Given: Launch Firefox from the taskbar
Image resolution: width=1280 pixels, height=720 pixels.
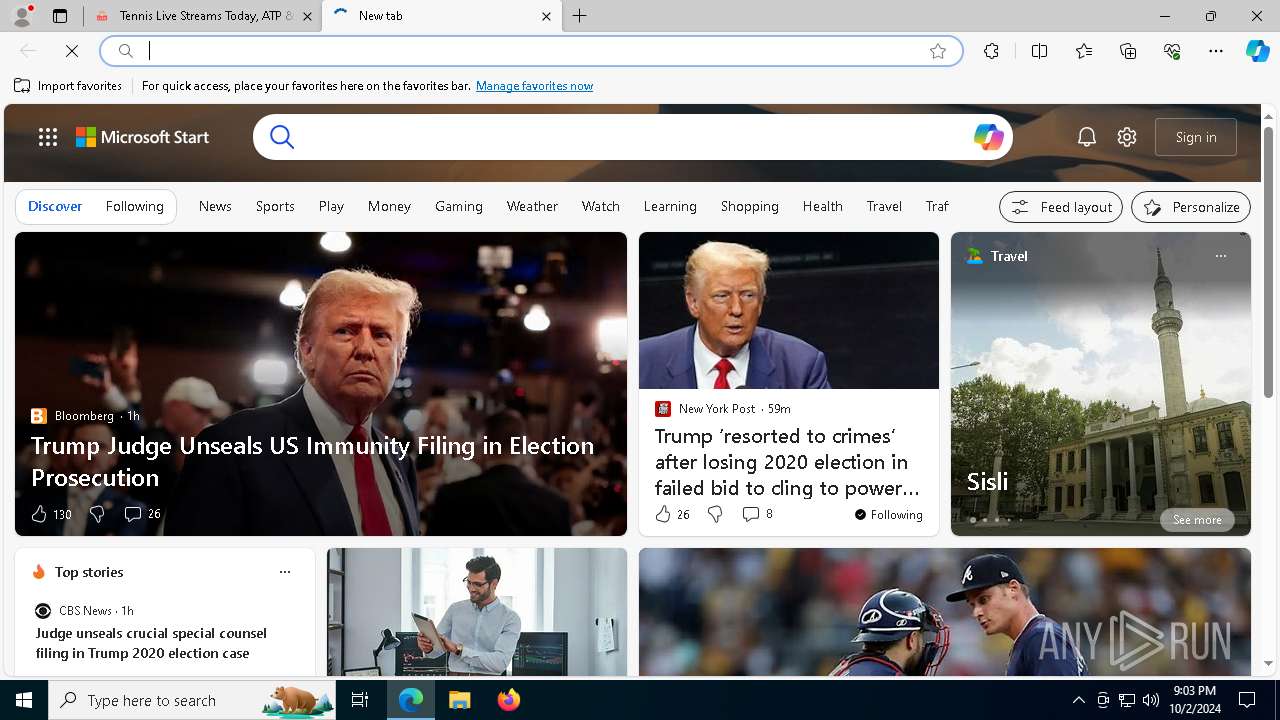Looking at the screenshot, I should pyautogui.click(x=509, y=700).
